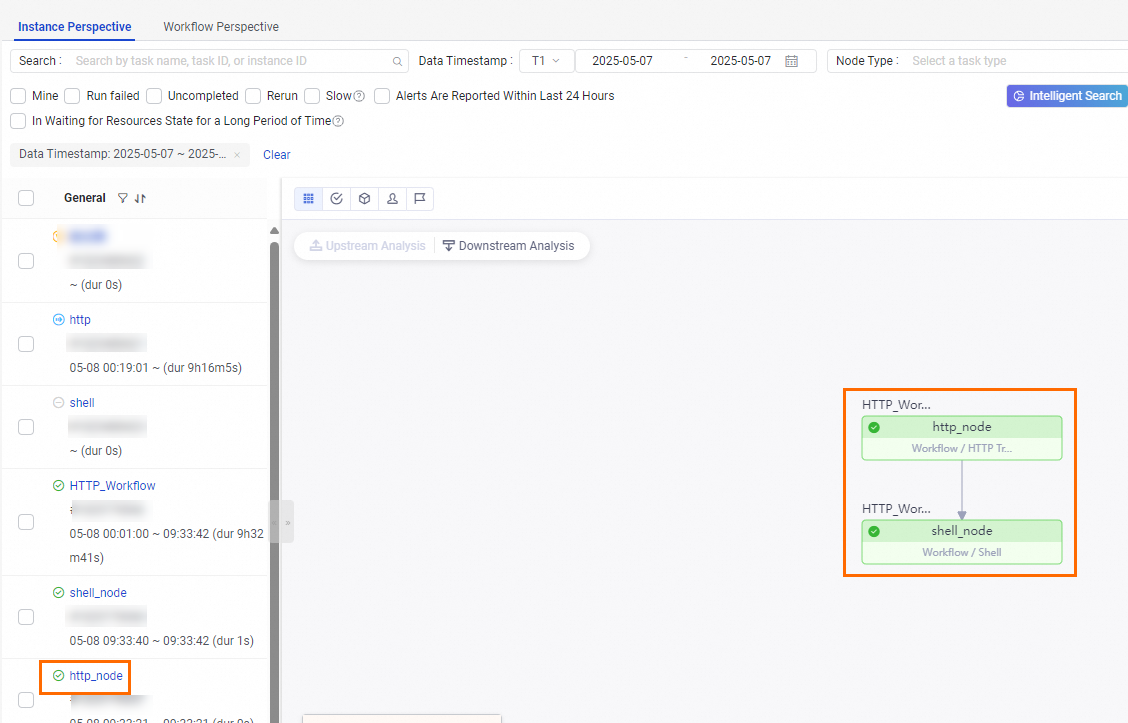Remove the Data Timestamp filter tag
The image size is (1128, 723).
[x=237, y=155]
